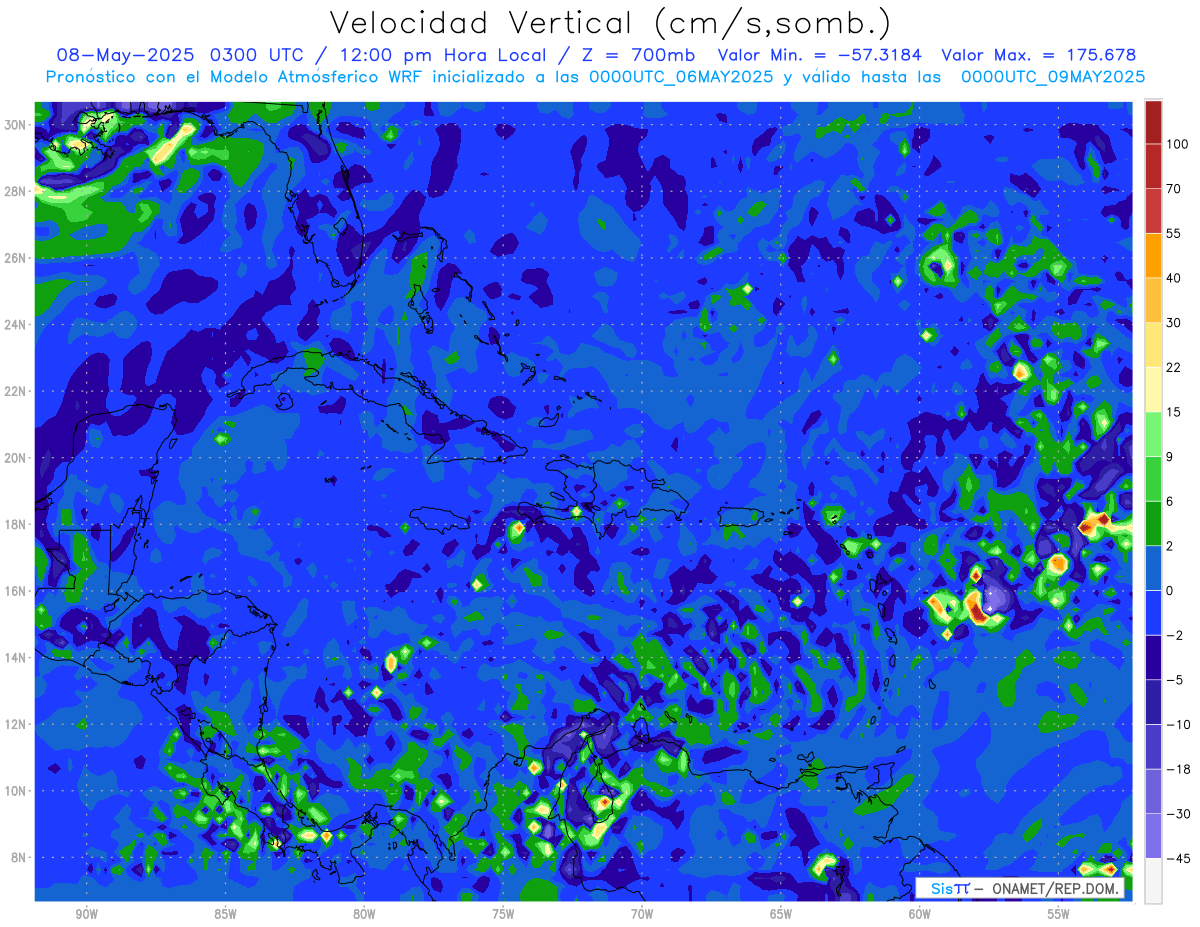Viewport: 1200px width, 927px height.
Task: Click the 12N latitude label
Action: pyautogui.click(x=15, y=724)
